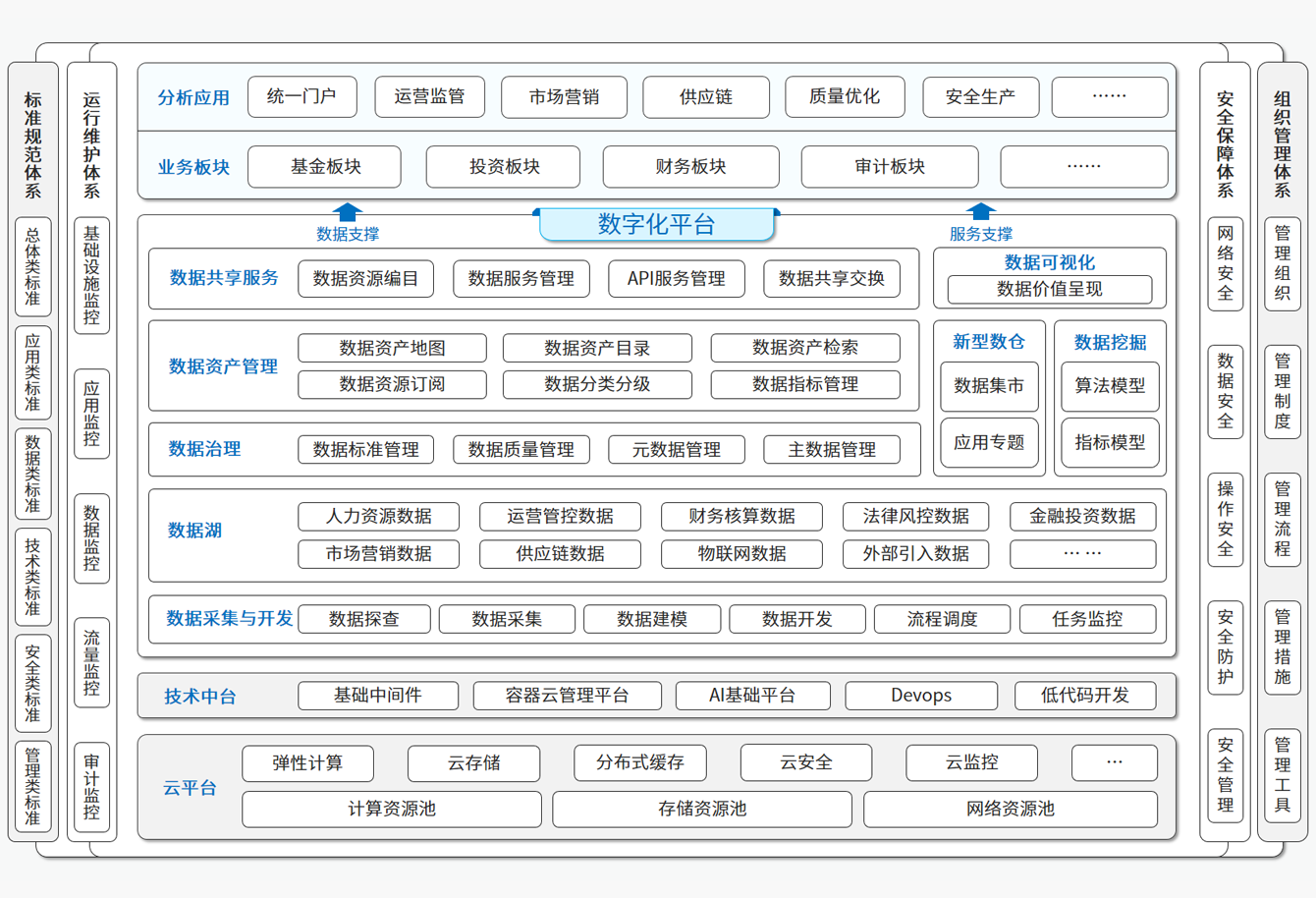Click the 财务核算数据 box

click(742, 517)
